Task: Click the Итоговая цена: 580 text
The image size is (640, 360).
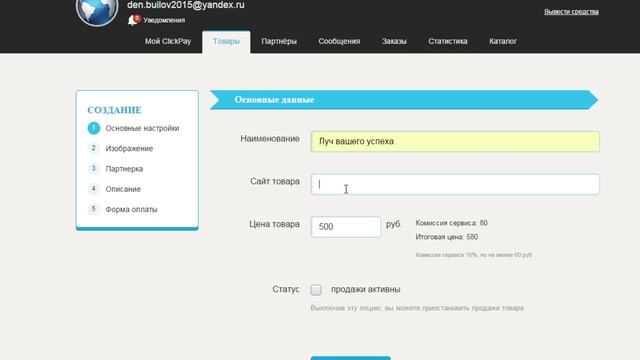Action: pos(447,237)
